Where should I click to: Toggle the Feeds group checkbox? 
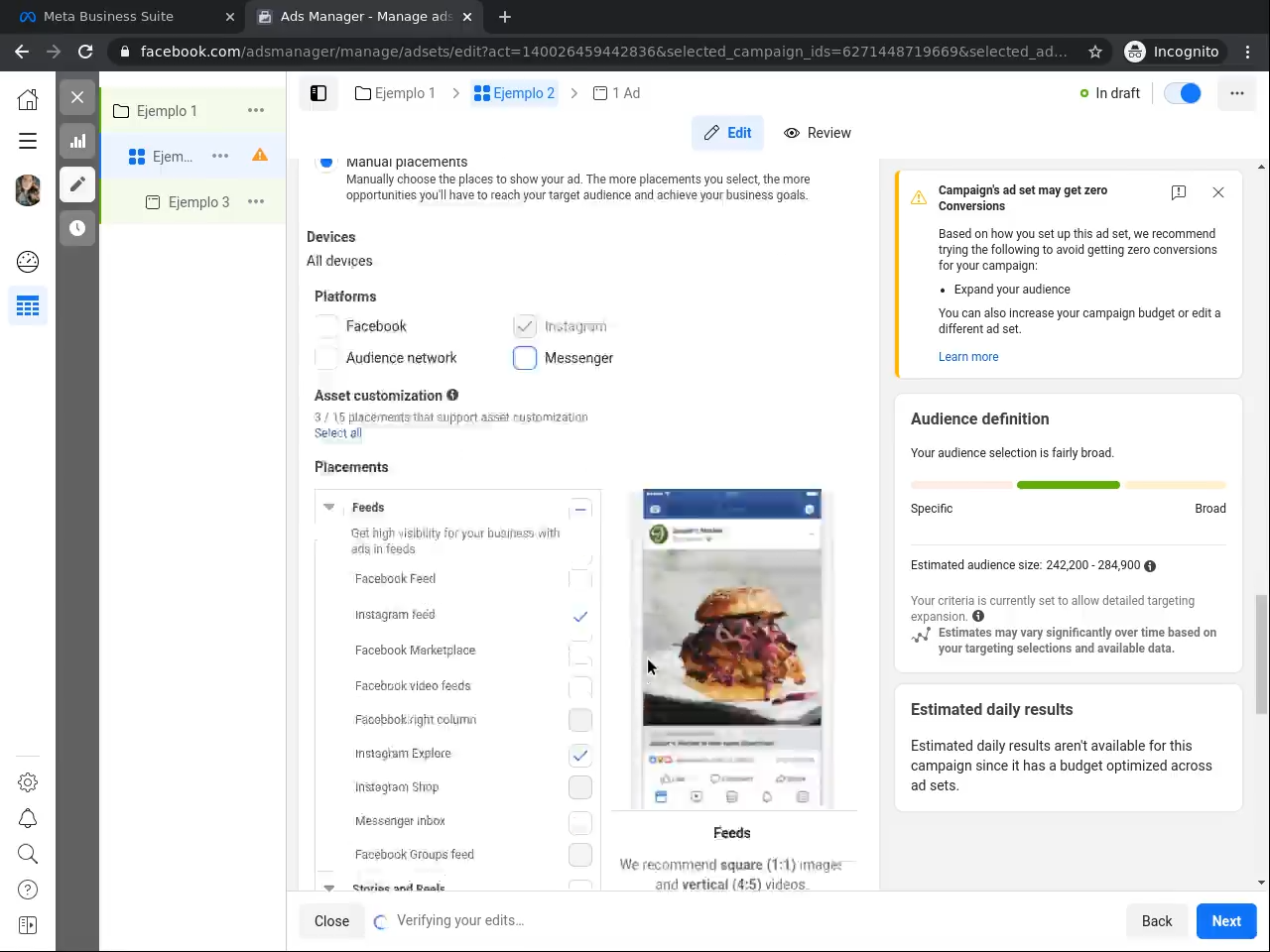pyautogui.click(x=580, y=509)
